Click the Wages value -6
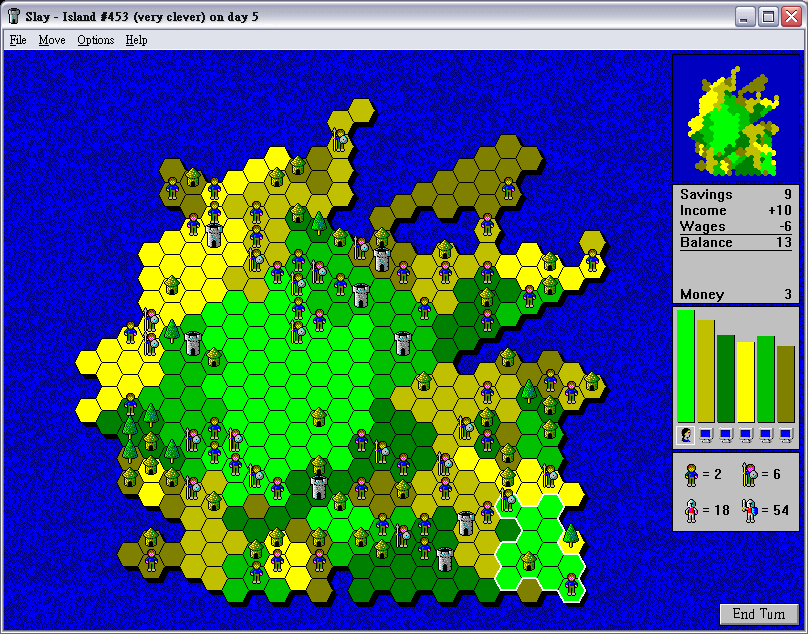The width and height of the screenshot is (808, 634). 785,226
